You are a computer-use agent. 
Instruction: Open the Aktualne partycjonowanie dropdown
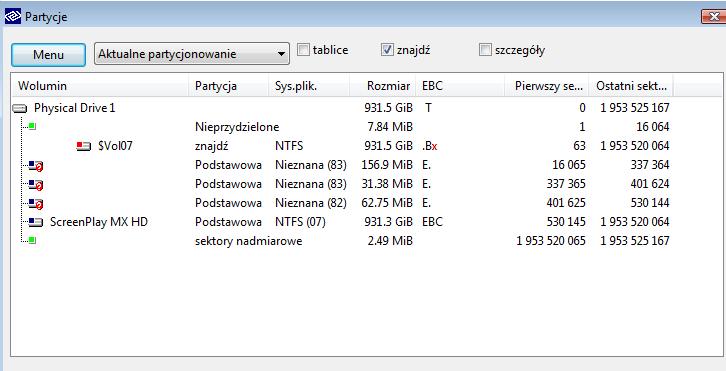click(x=192, y=54)
